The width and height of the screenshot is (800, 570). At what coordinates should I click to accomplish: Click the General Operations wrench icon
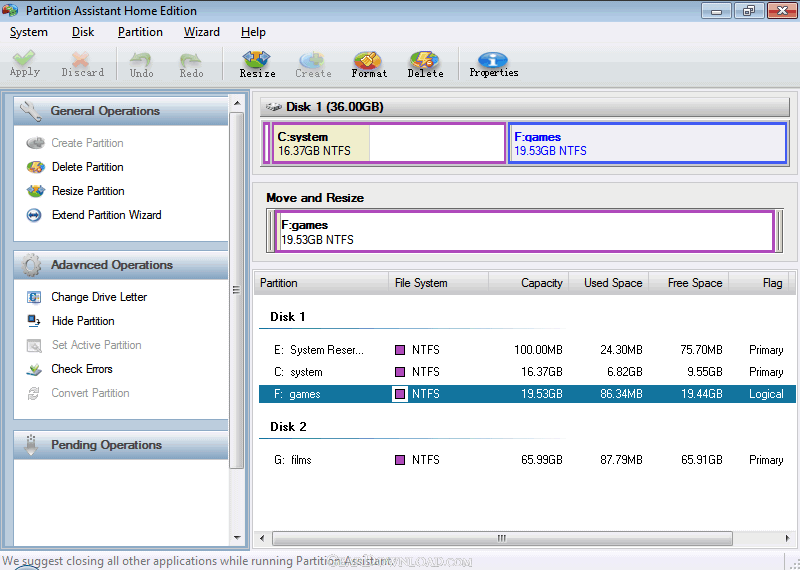click(x=31, y=111)
